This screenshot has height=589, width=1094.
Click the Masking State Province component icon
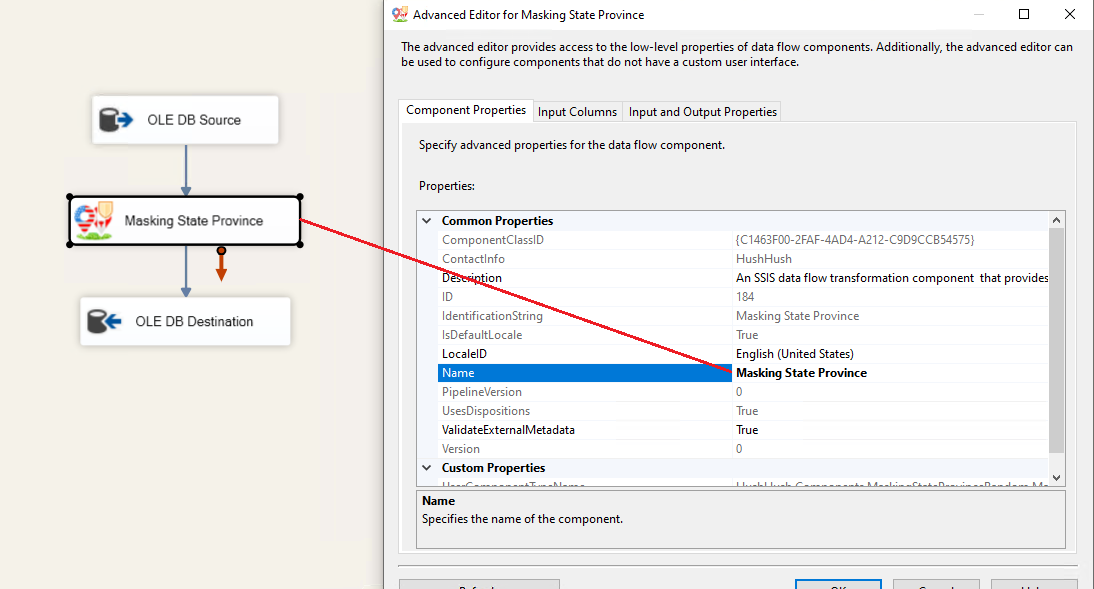click(x=94, y=221)
